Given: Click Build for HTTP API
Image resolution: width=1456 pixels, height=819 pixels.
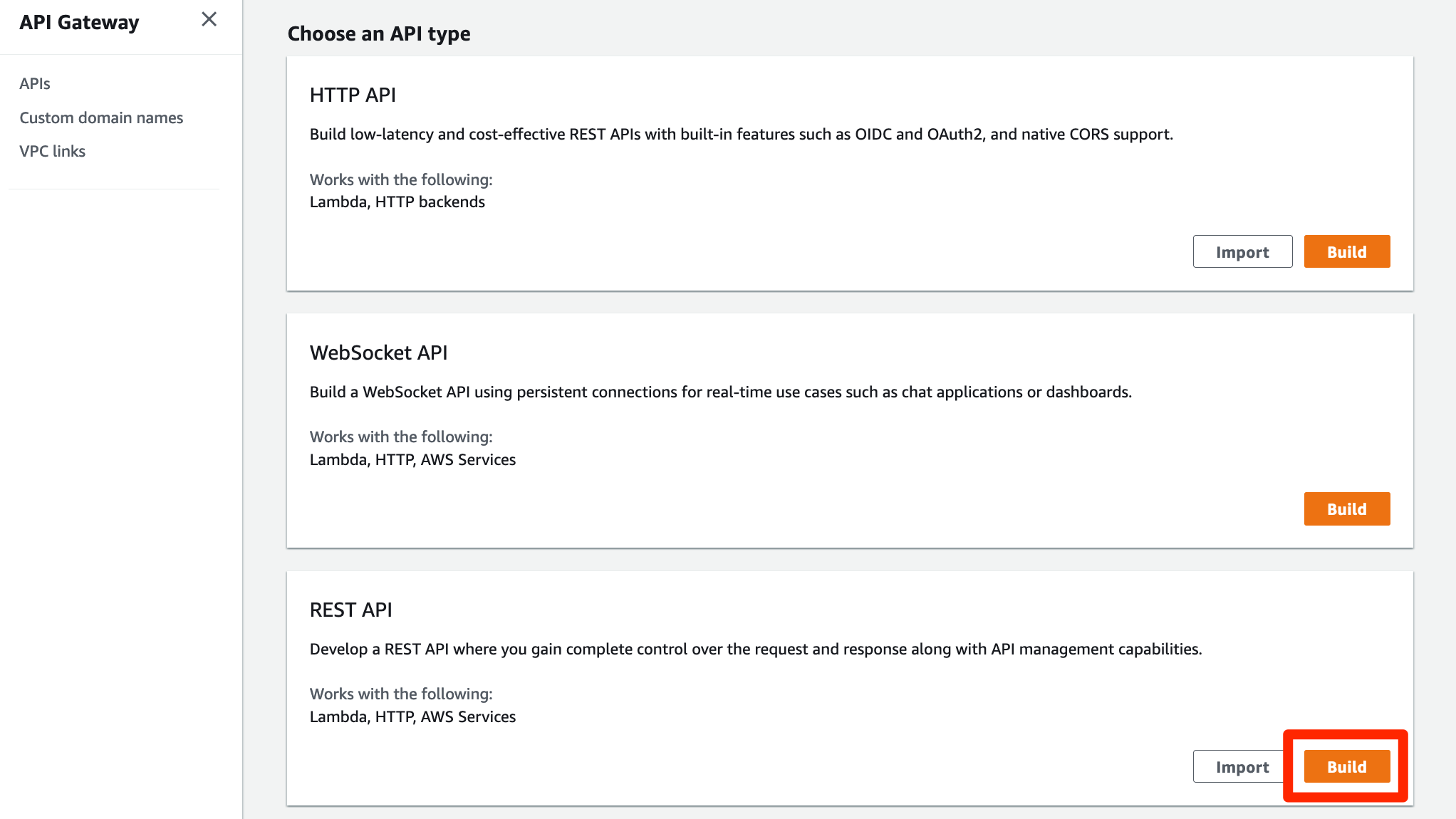Looking at the screenshot, I should point(1346,252).
